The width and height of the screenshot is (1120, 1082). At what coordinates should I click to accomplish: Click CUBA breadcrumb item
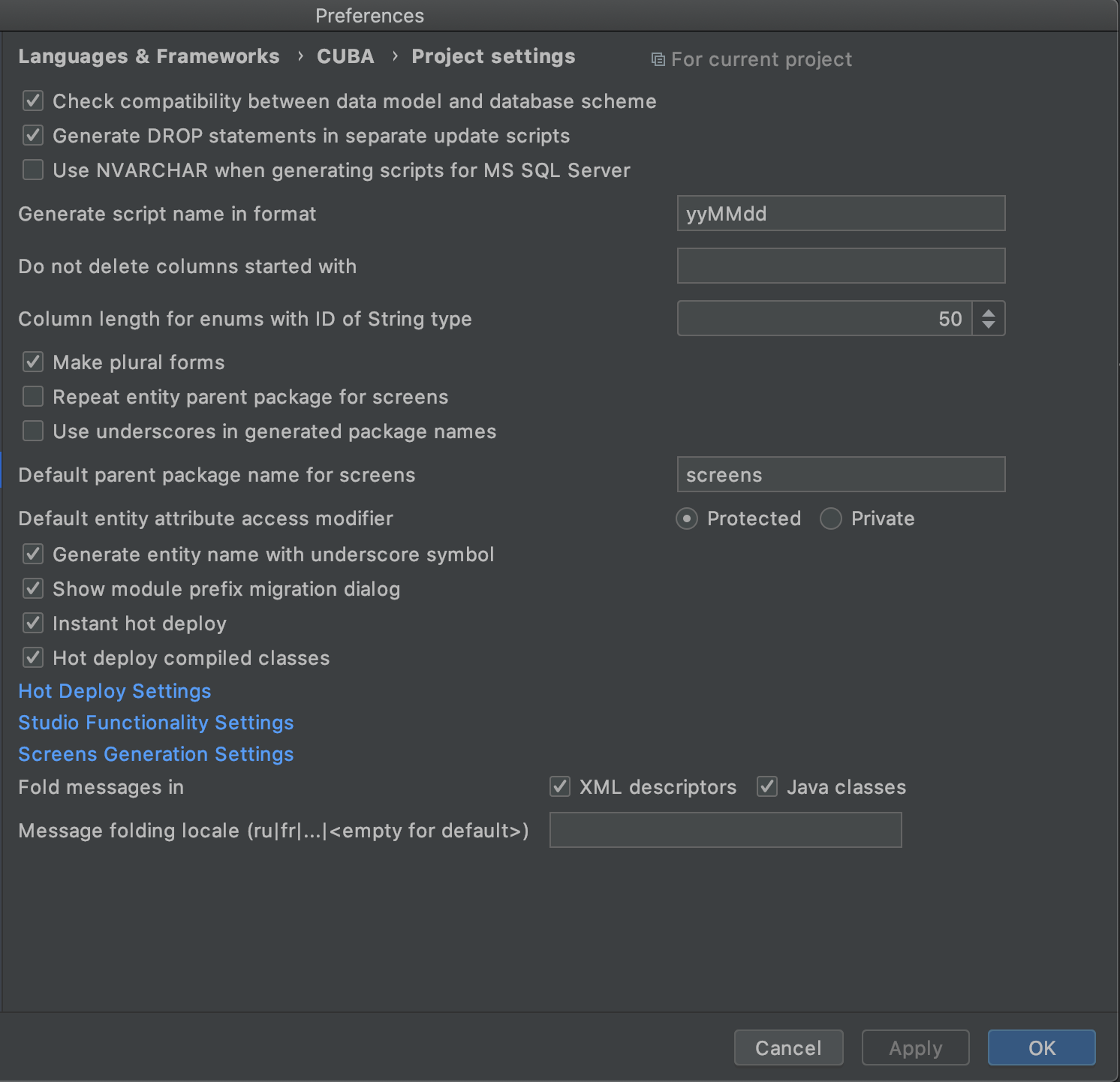(345, 56)
